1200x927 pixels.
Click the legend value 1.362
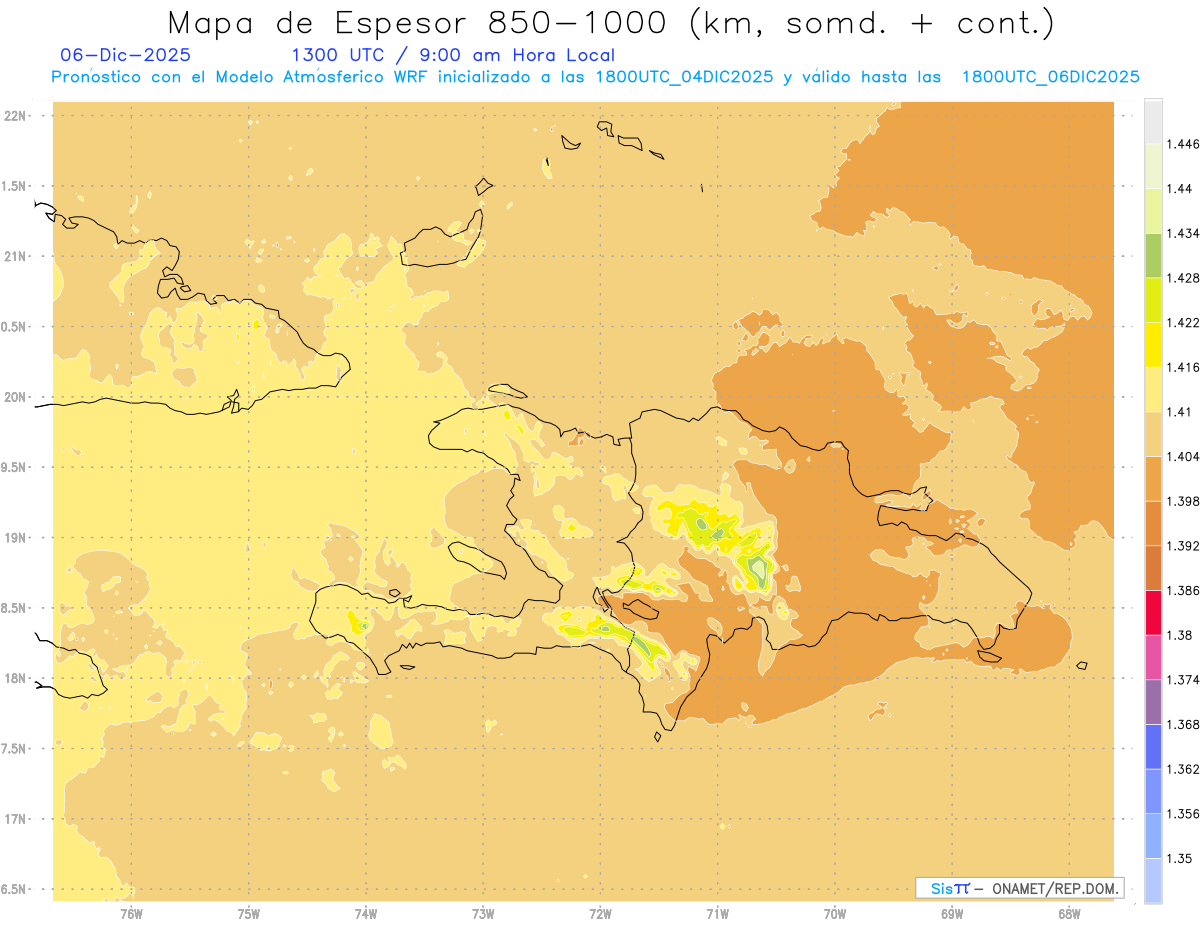tap(1183, 769)
